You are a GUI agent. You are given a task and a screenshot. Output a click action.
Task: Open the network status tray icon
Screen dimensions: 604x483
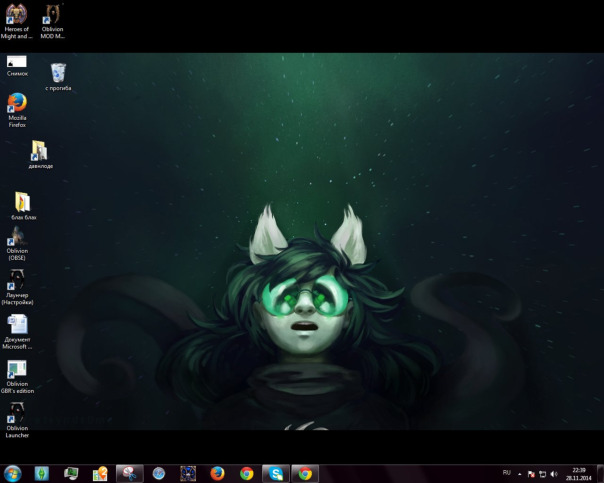pyautogui.click(x=542, y=474)
